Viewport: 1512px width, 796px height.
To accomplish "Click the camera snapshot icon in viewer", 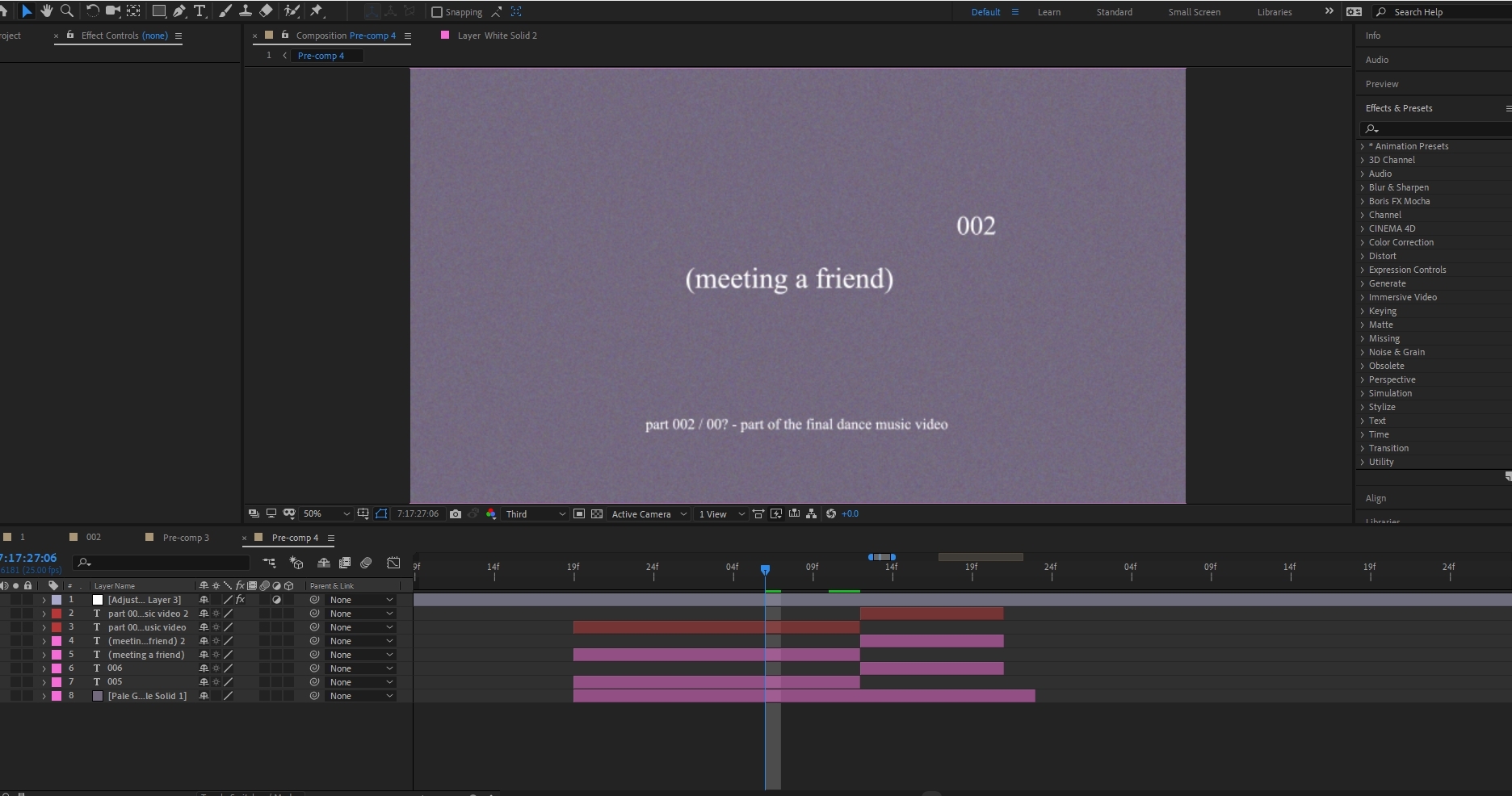I will click(456, 513).
